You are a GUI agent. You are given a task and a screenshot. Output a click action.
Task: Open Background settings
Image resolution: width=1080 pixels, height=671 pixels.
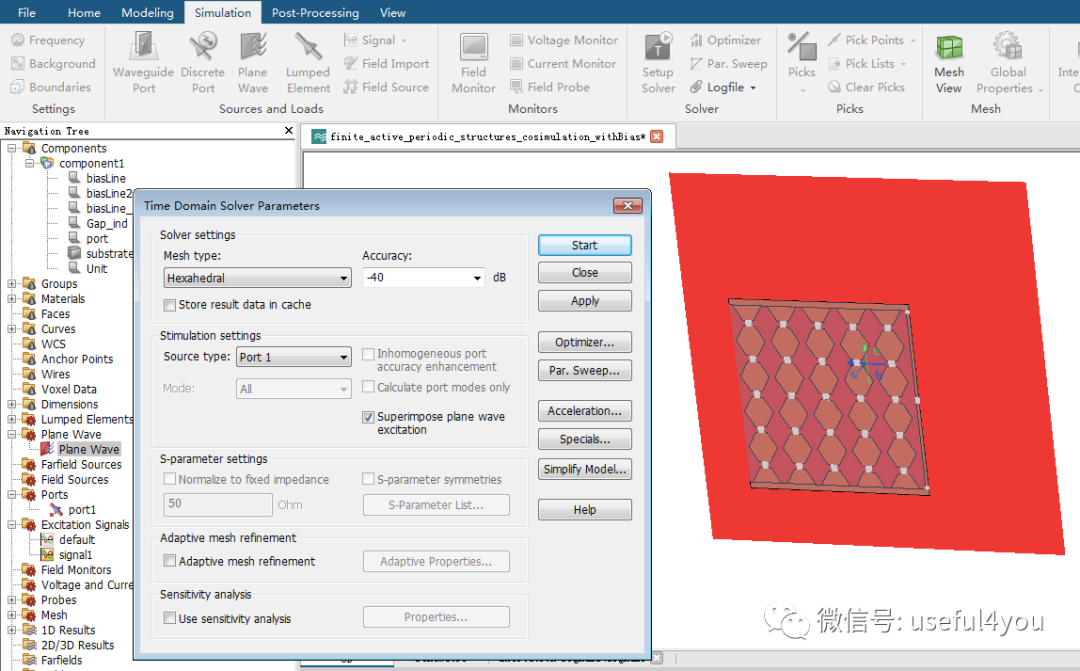click(53, 63)
